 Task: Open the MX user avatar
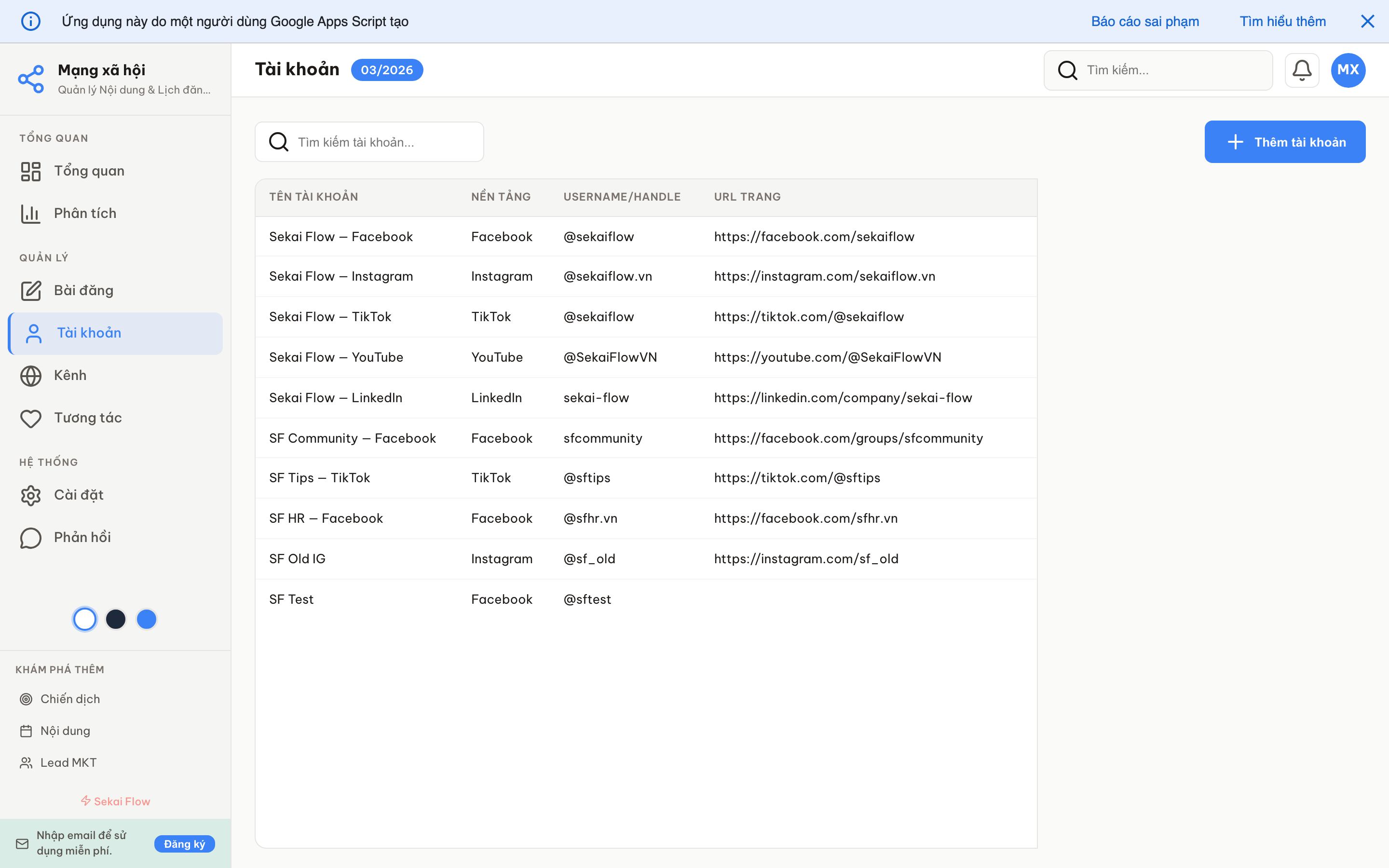(1348, 70)
